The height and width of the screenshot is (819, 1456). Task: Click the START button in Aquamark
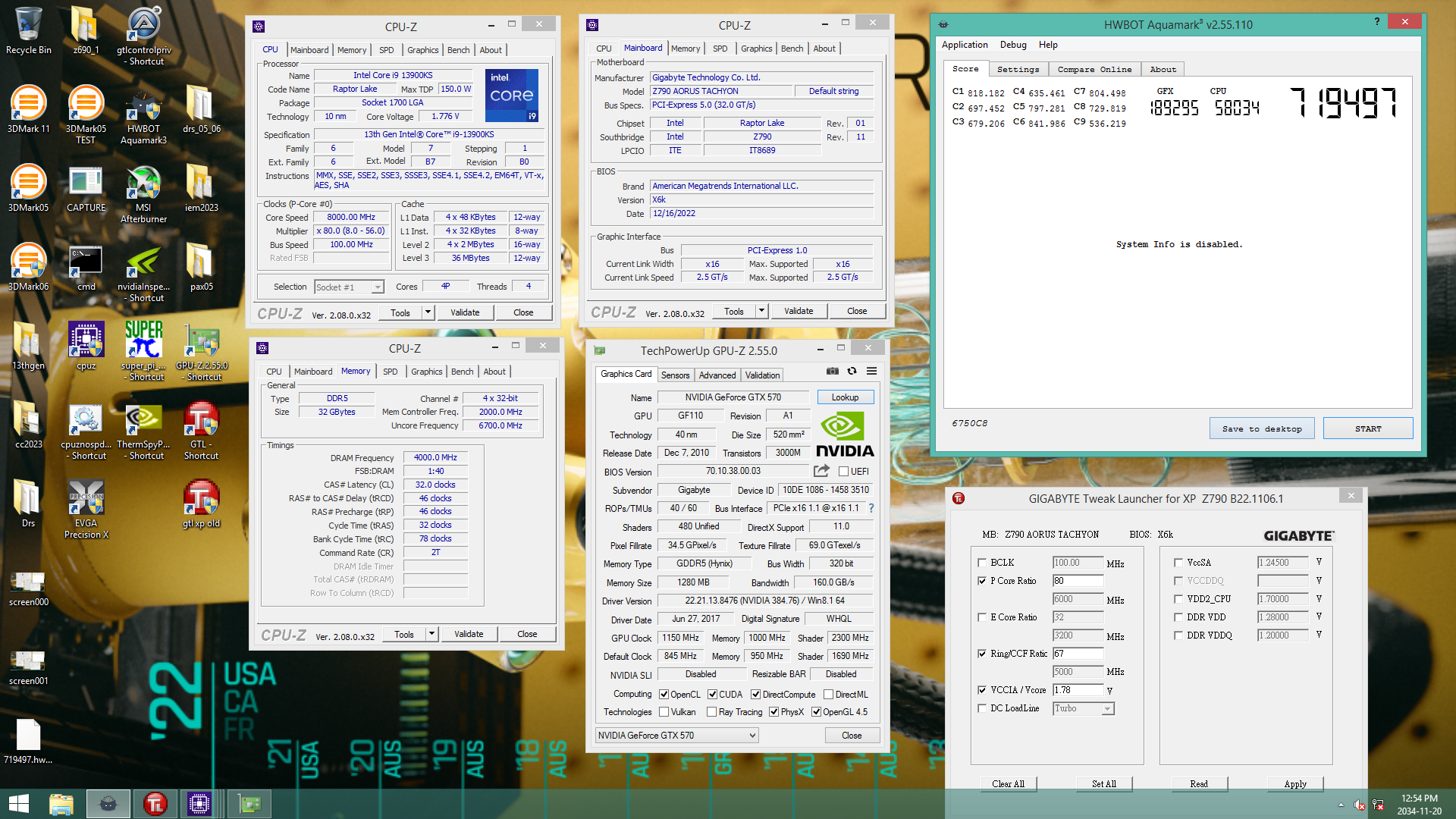[x=1368, y=428]
